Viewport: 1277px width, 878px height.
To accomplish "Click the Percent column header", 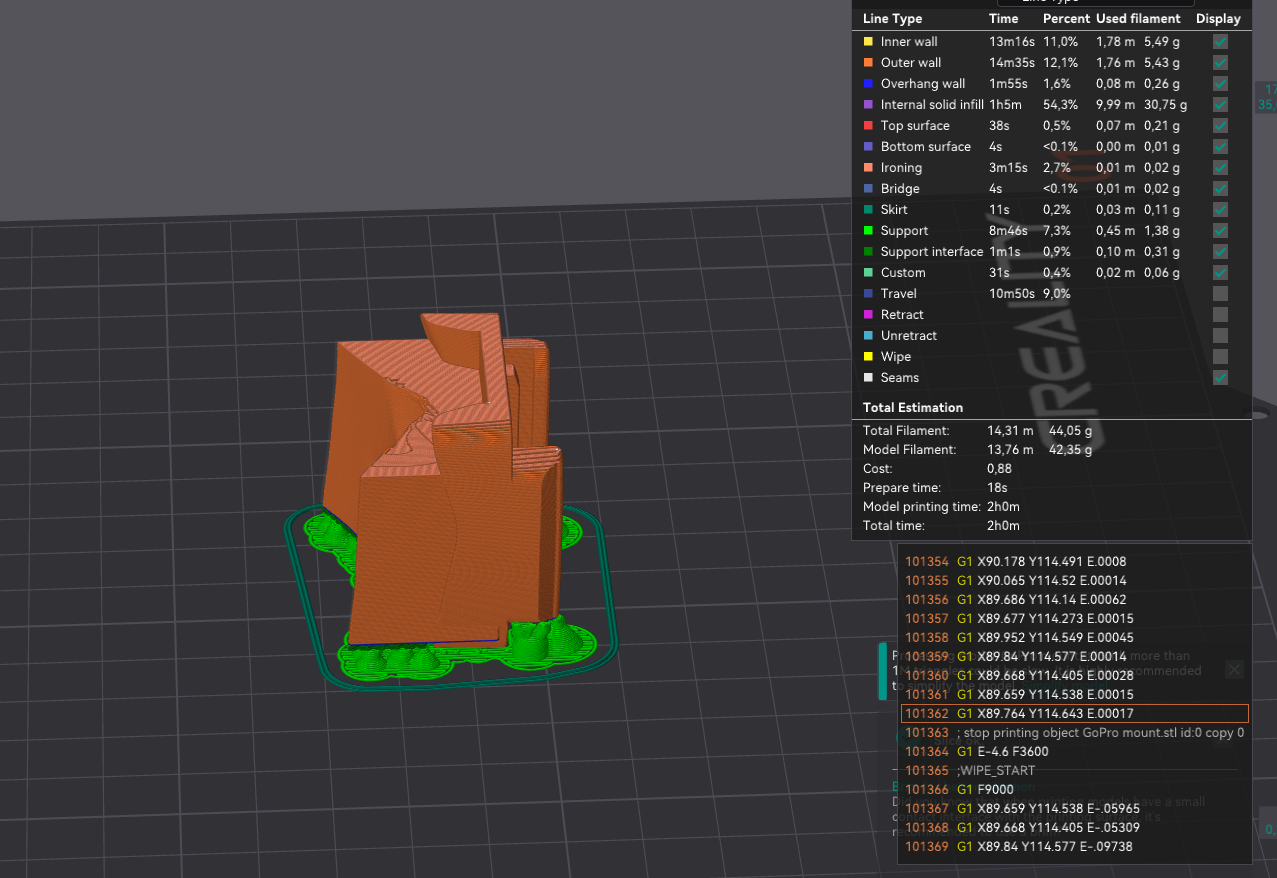I will [1066, 19].
